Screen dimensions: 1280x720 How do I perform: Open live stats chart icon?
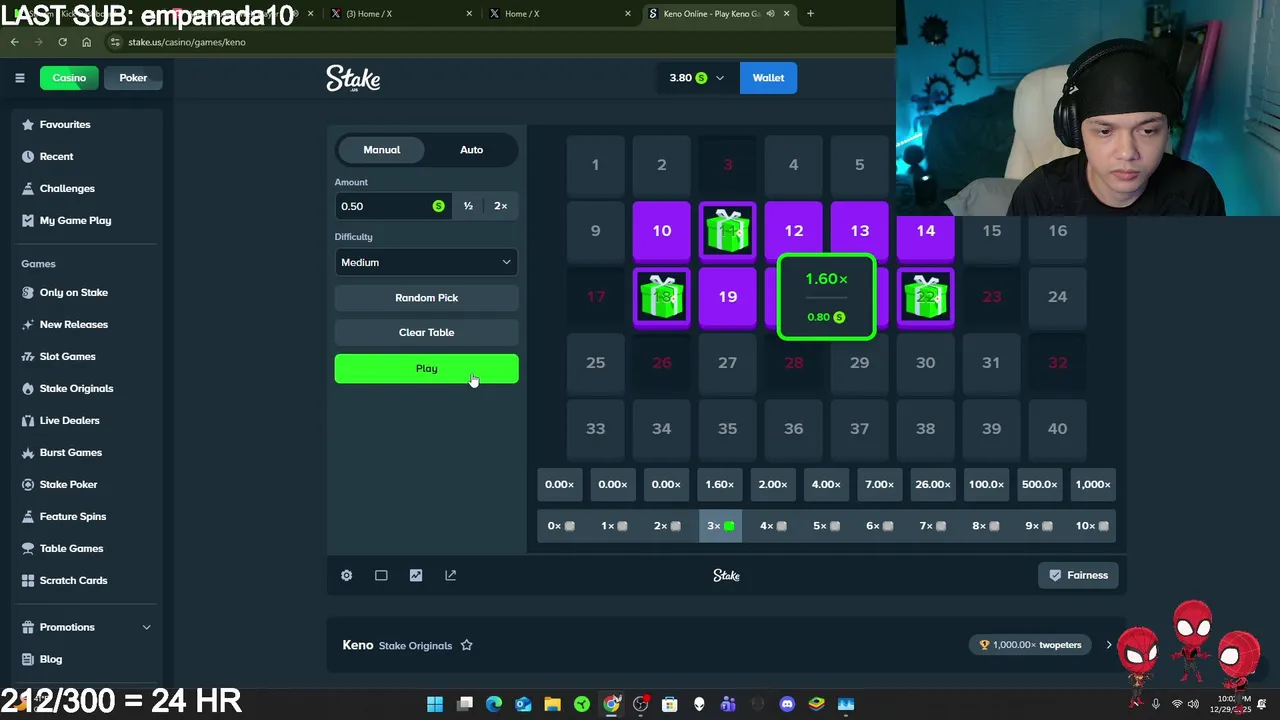pos(416,575)
